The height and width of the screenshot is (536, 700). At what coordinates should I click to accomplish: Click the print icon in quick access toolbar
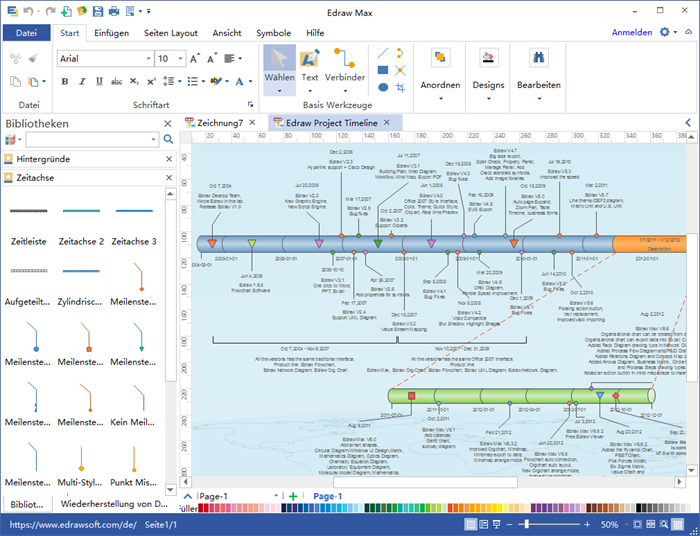coord(114,11)
